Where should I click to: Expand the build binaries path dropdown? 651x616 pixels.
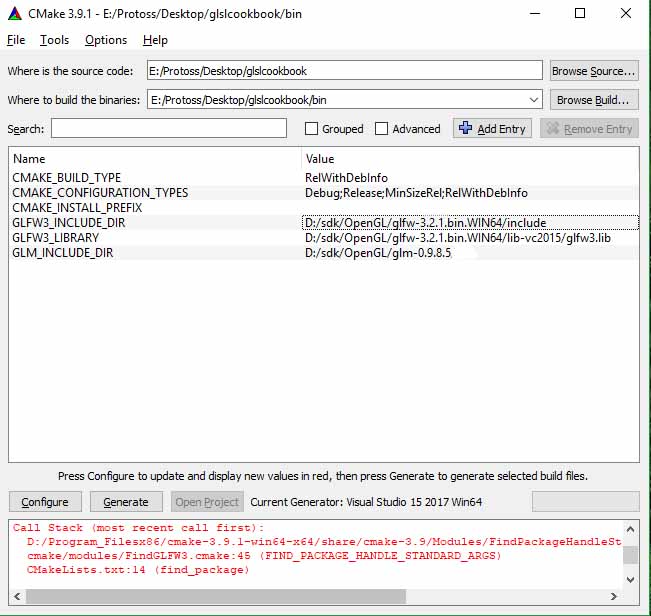coord(533,100)
